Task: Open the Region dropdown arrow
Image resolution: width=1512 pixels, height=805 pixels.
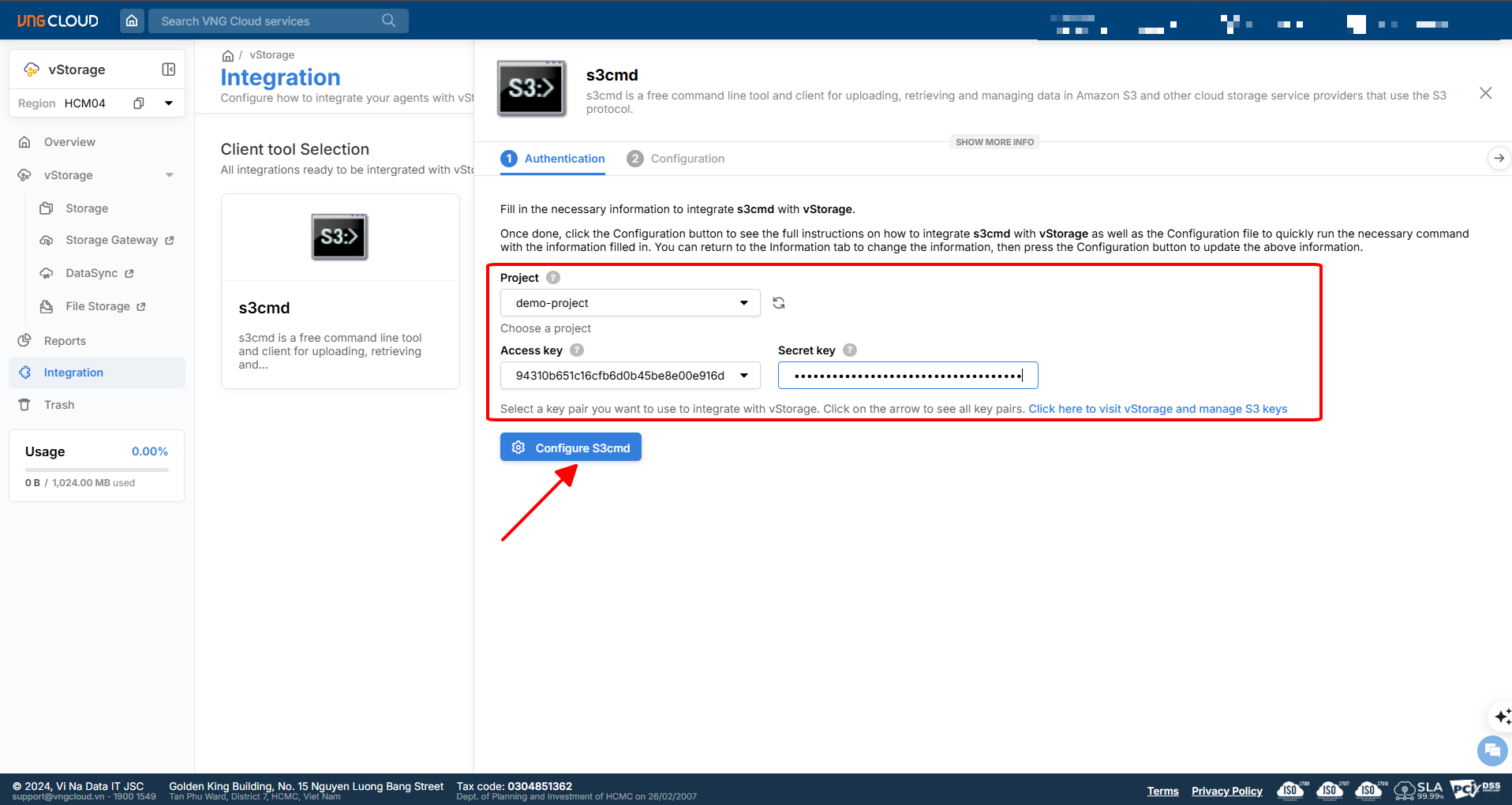Action: (168, 103)
